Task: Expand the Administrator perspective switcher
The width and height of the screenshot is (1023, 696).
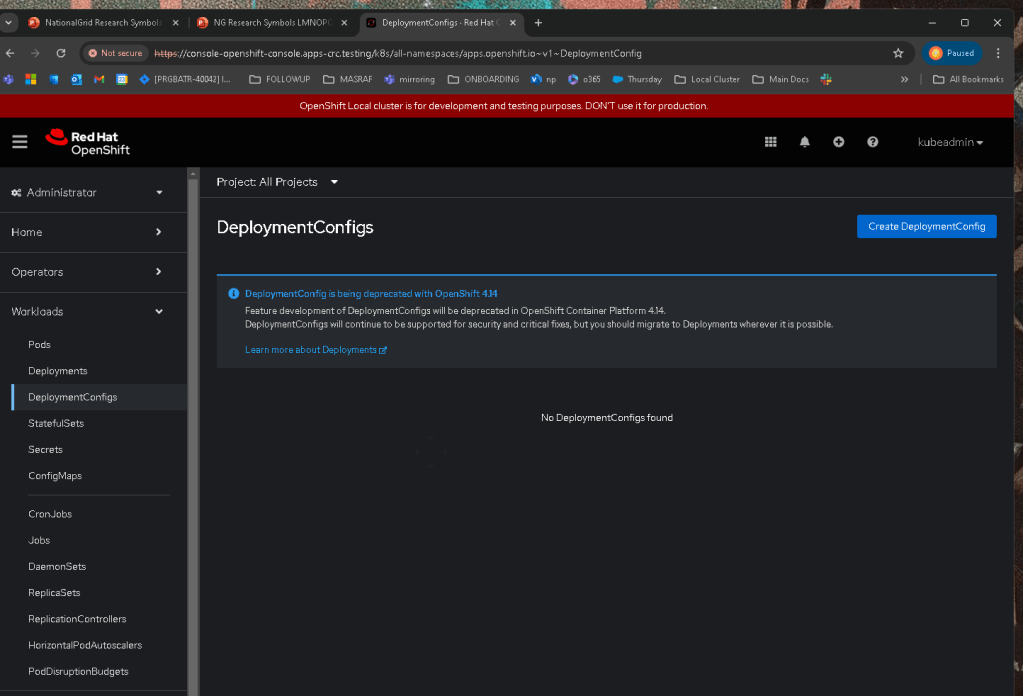Action: 87,192
